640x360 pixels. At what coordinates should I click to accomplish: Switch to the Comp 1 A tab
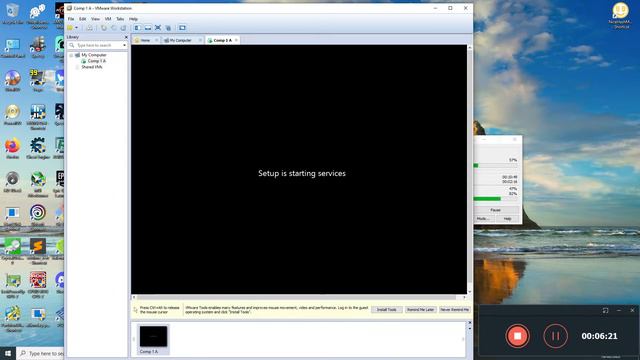[x=222, y=40]
